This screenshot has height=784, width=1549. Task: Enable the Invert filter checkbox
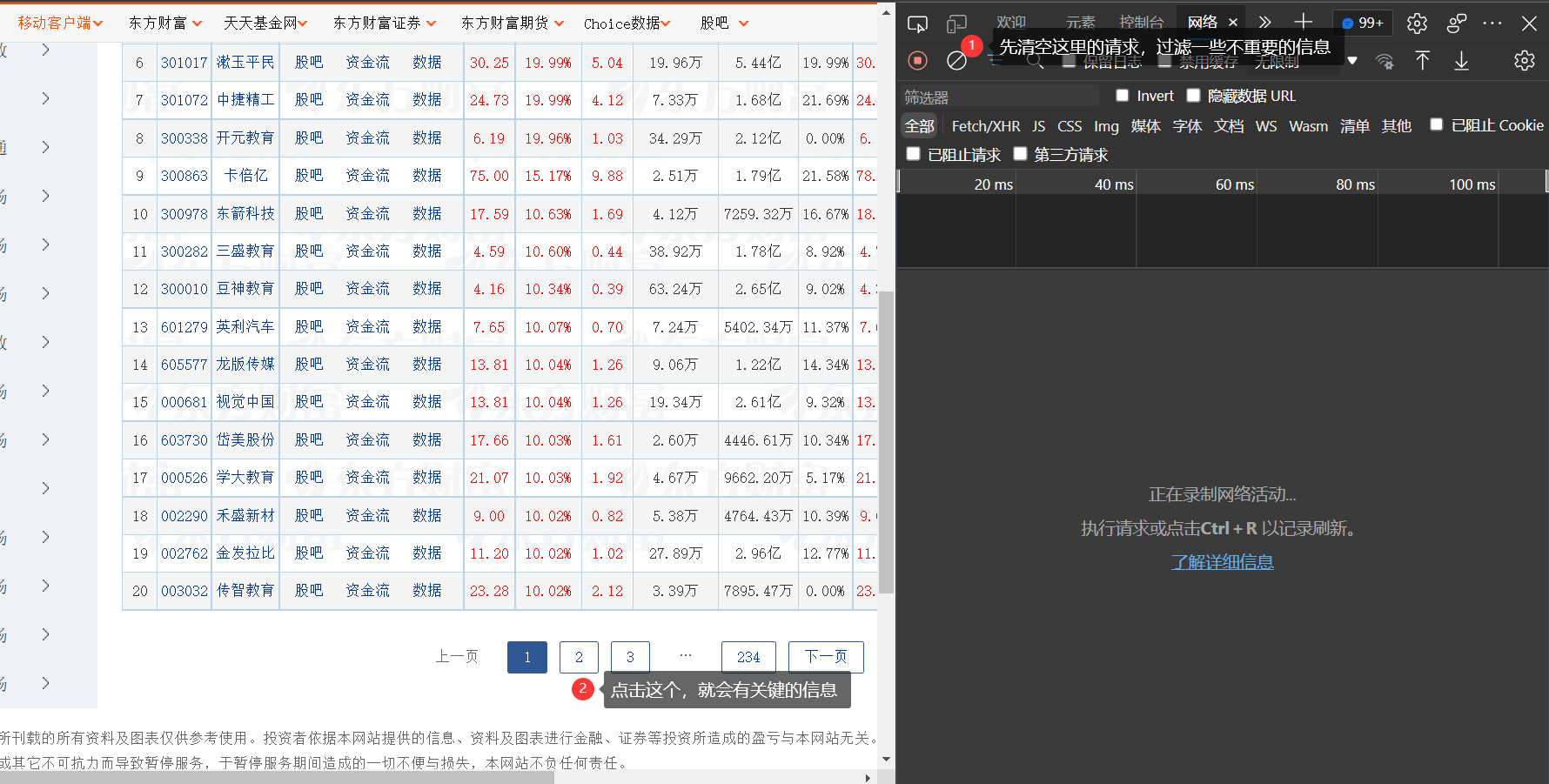click(1123, 96)
